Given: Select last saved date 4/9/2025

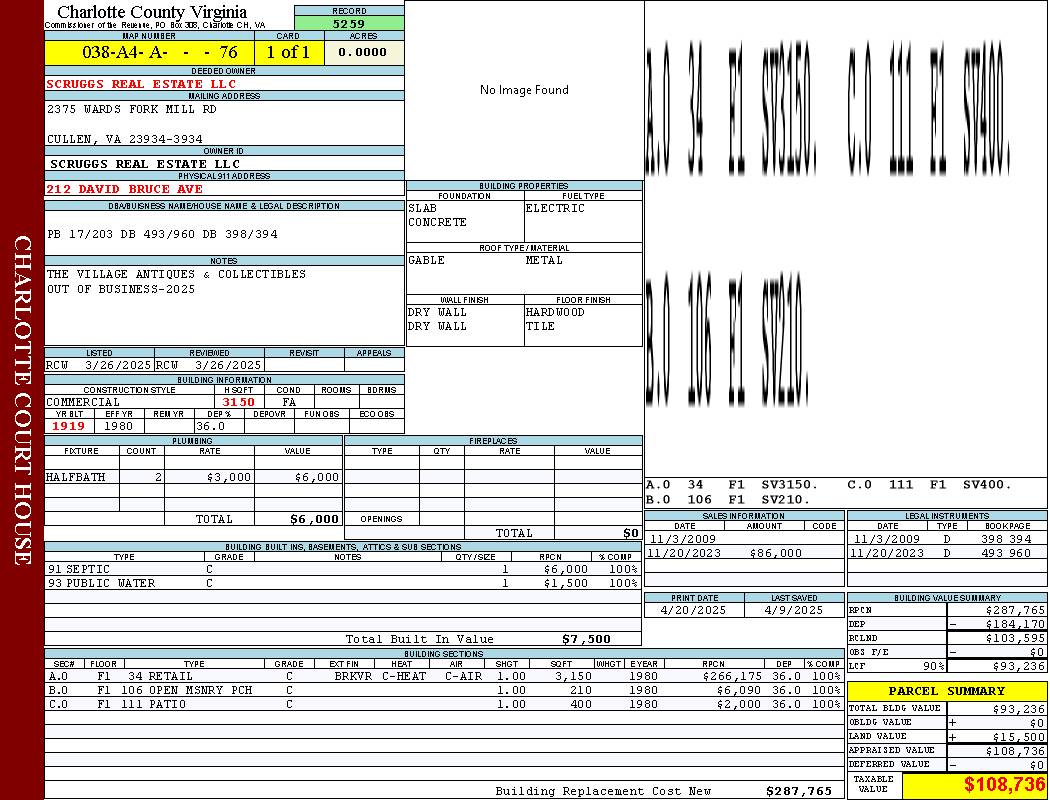Looking at the screenshot, I should (794, 611).
